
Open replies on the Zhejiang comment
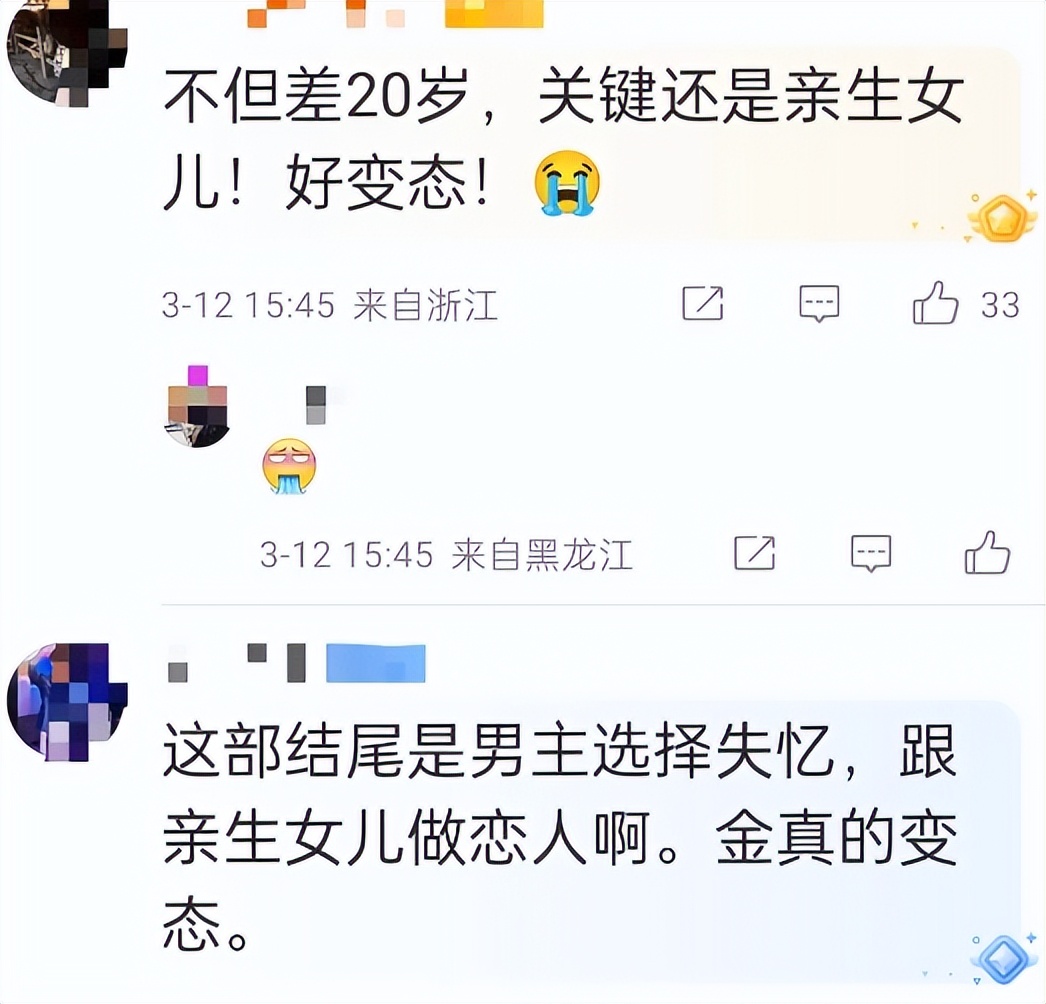coord(819,304)
